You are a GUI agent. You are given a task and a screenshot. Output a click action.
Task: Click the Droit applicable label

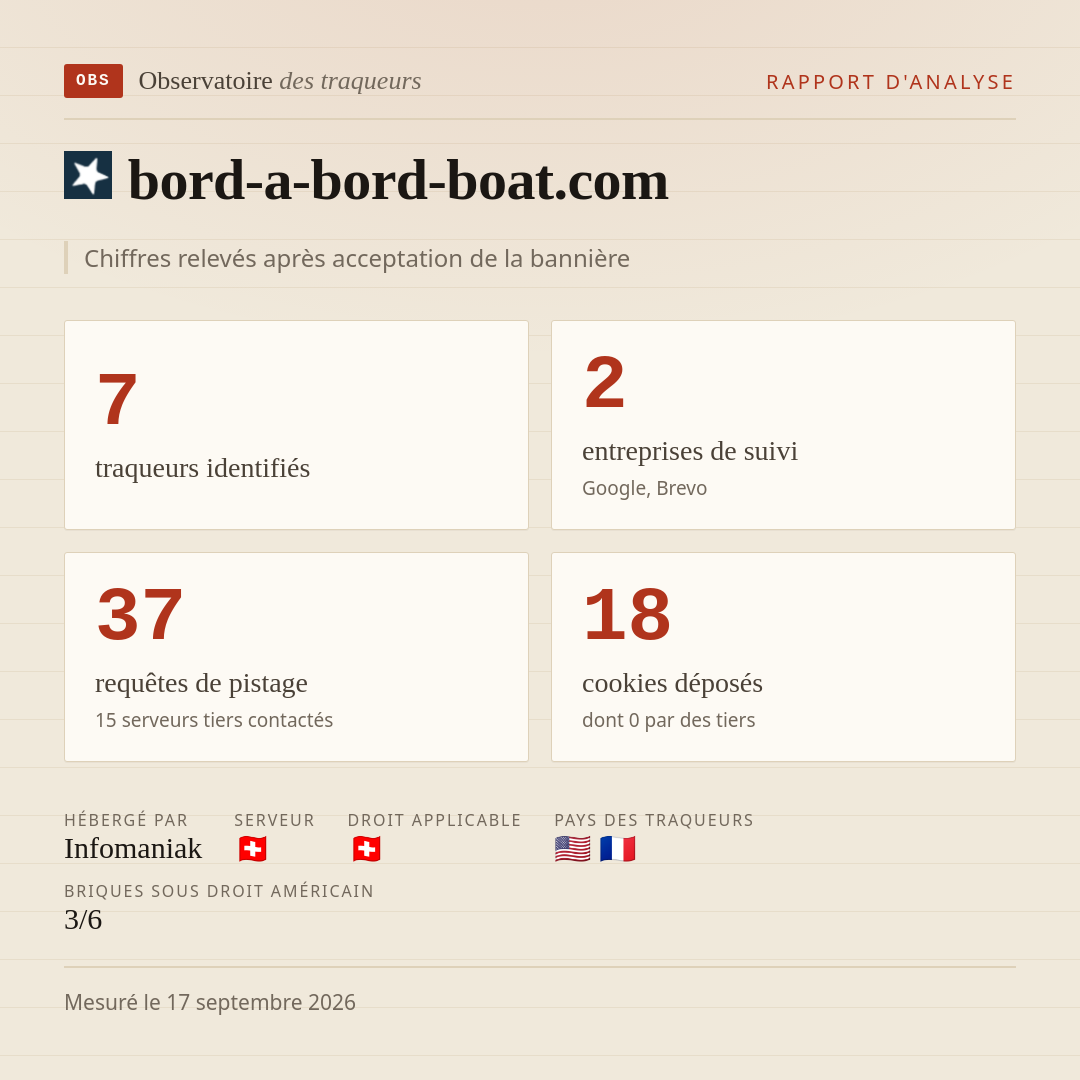tap(435, 820)
